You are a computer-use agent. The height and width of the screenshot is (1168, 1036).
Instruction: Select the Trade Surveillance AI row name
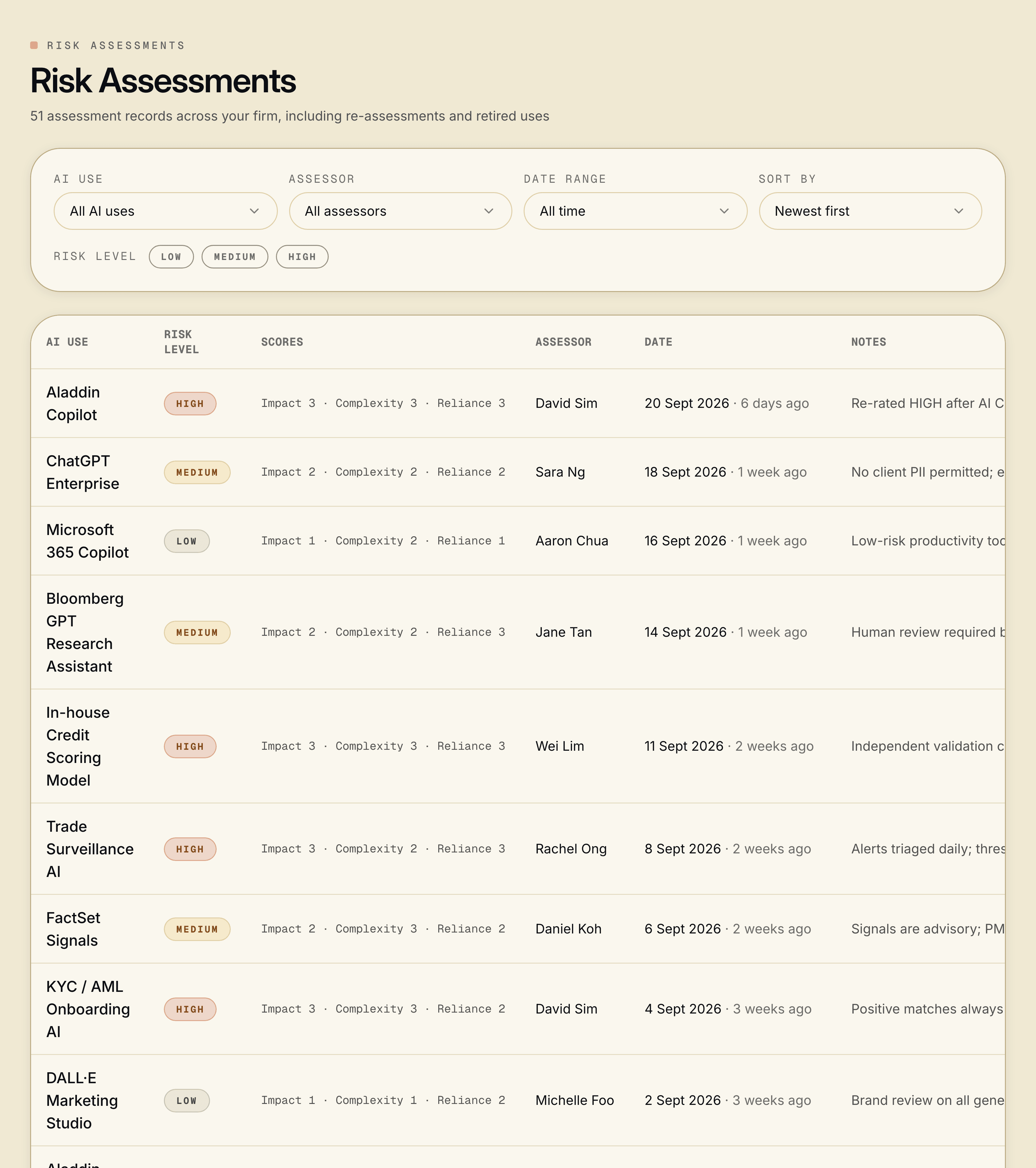point(90,849)
